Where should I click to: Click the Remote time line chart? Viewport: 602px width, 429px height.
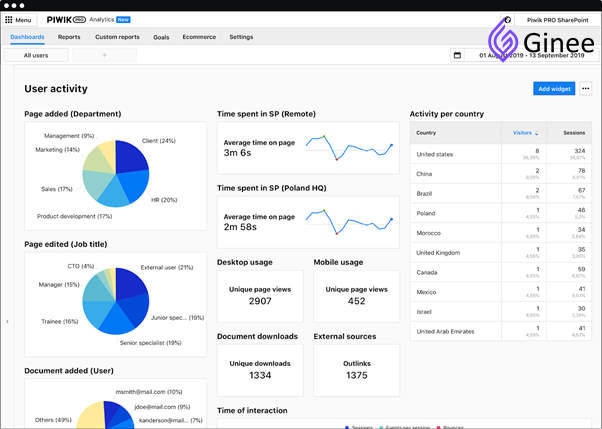tap(349, 148)
